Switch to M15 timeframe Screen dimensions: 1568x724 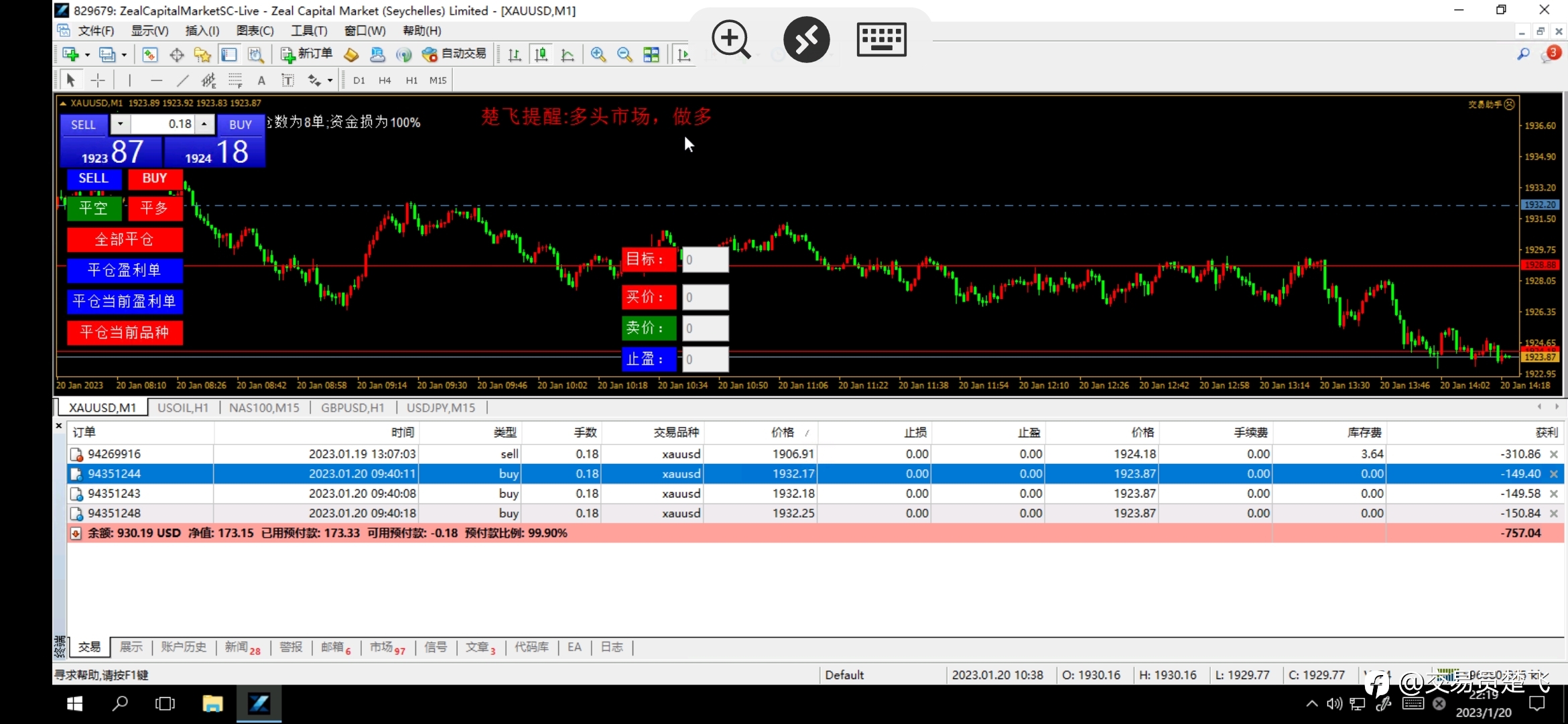(438, 80)
